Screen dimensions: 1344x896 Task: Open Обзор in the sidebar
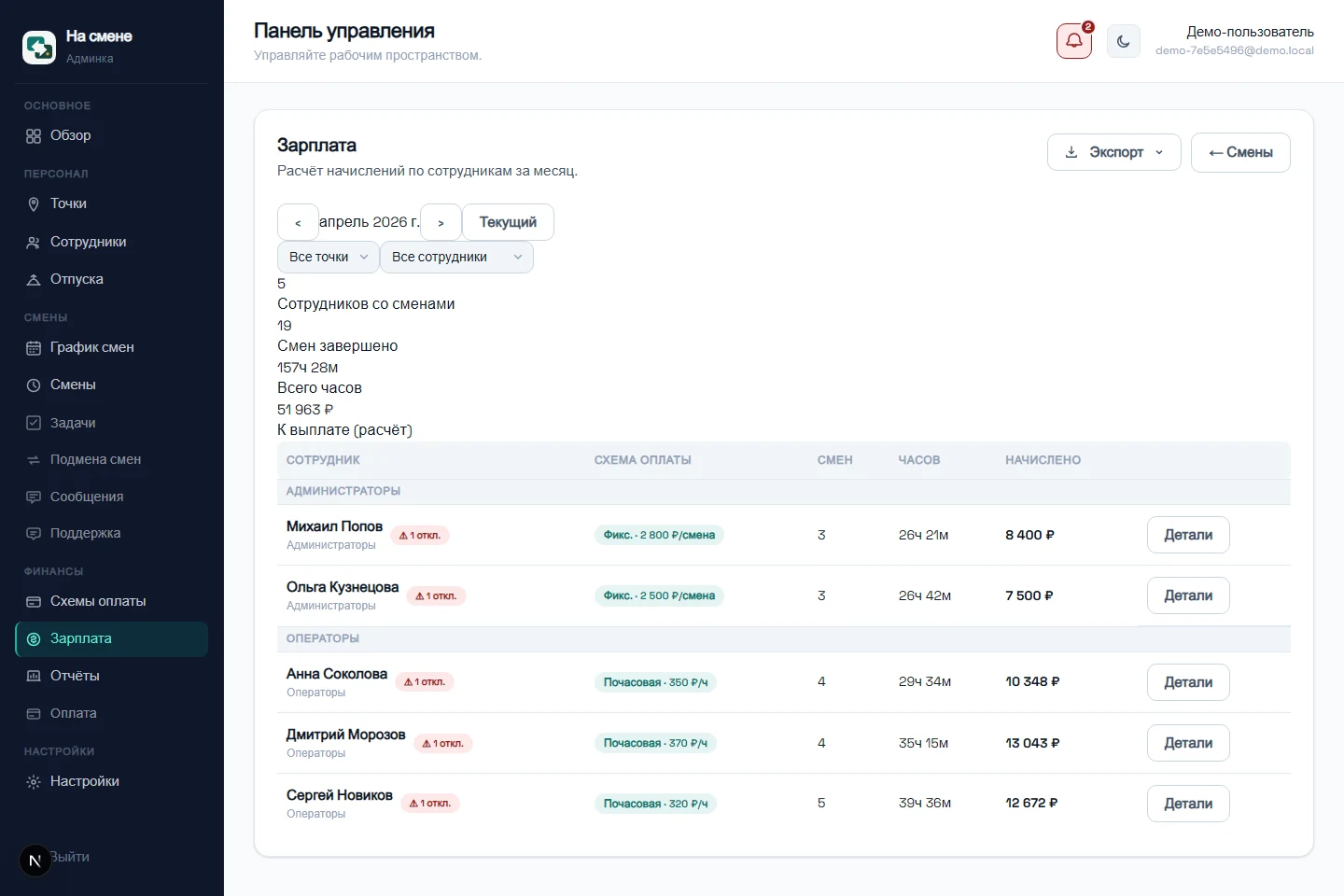point(112,135)
